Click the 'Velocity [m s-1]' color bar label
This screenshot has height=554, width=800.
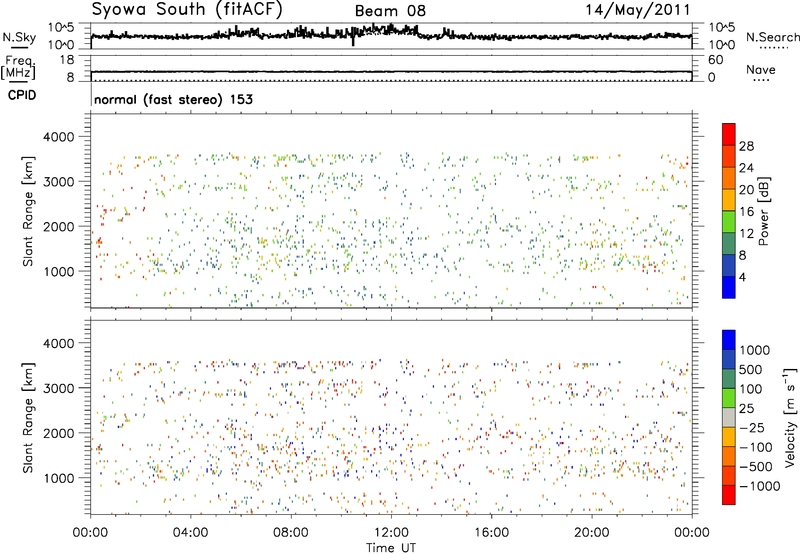pos(790,417)
